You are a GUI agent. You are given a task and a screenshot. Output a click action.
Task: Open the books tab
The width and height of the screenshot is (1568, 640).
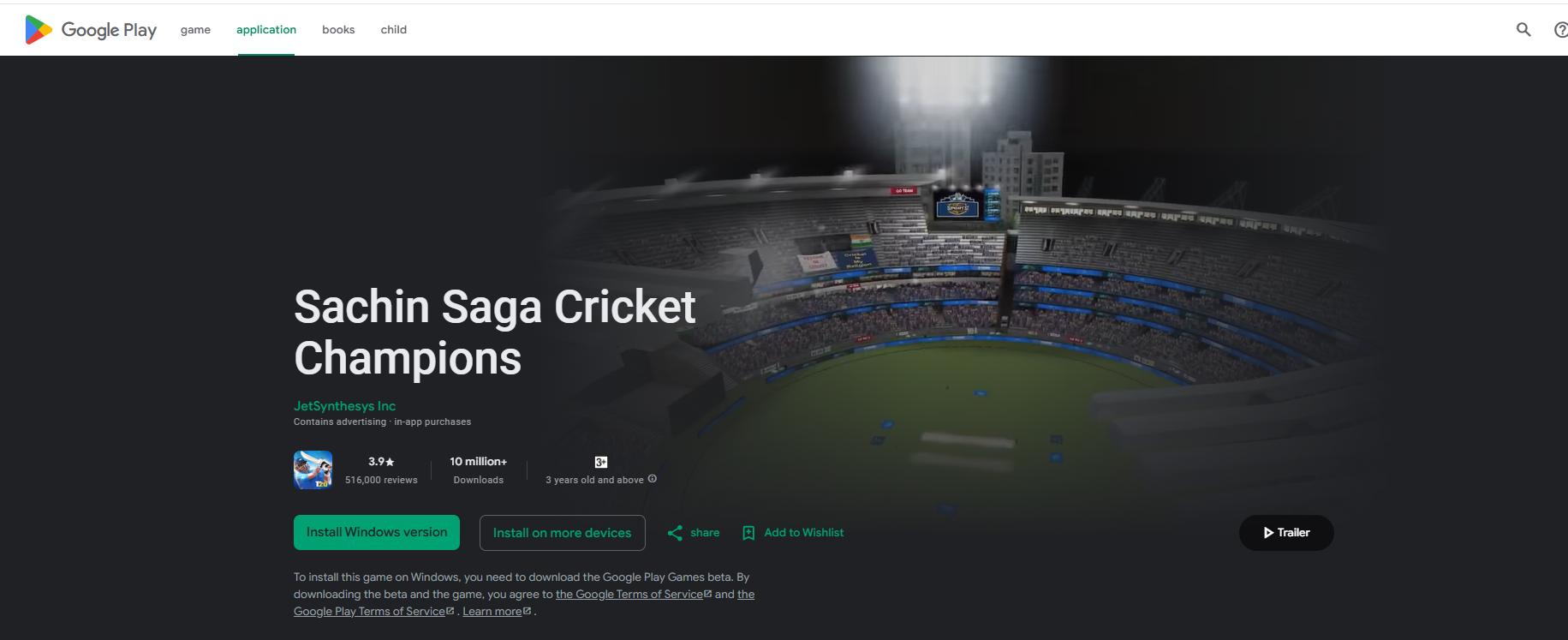(338, 29)
